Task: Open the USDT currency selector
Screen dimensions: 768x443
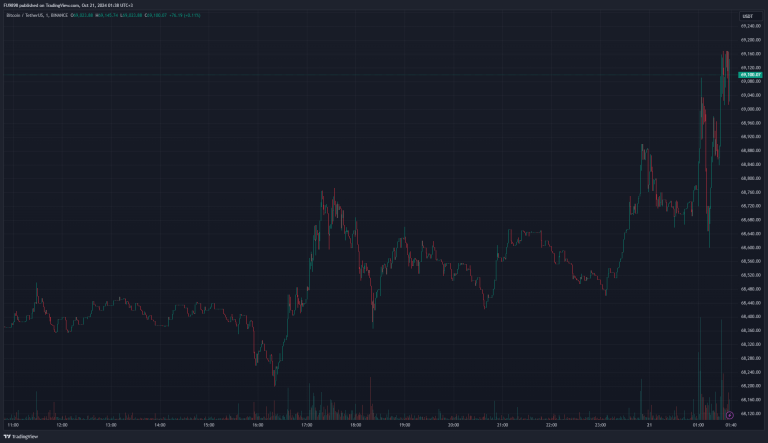Action: click(747, 17)
